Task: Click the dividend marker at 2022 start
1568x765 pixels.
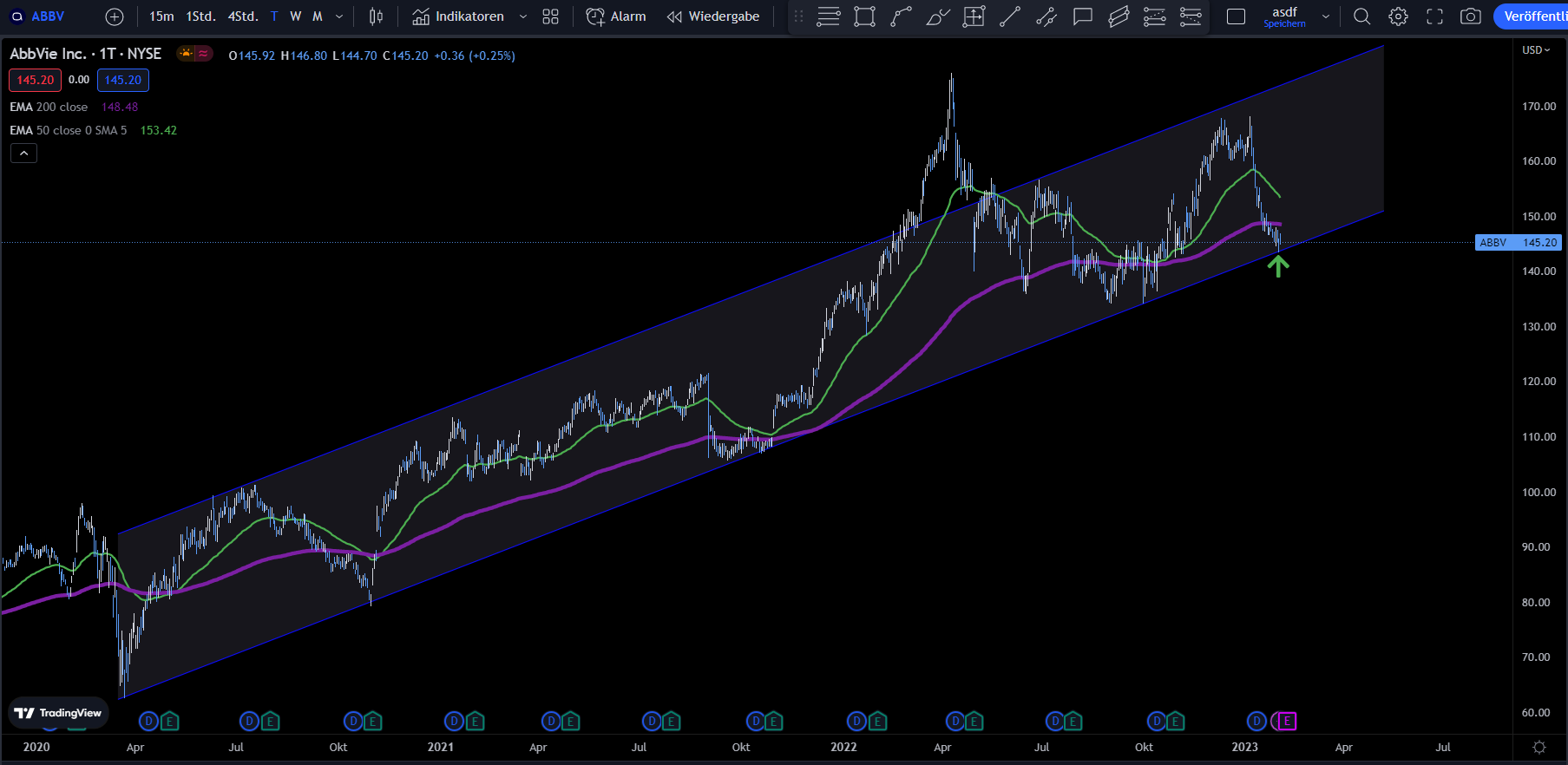Action: [856, 721]
